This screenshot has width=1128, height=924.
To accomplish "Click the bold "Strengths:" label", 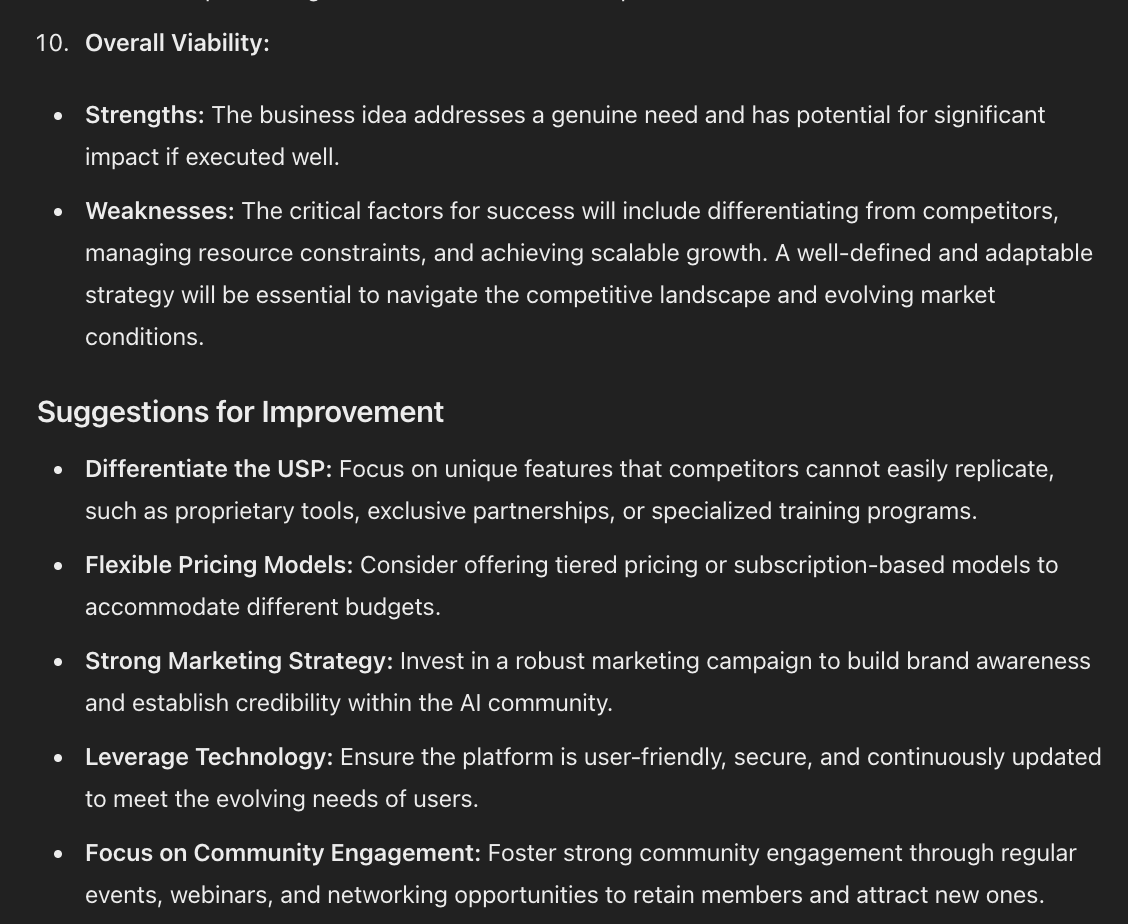I will click(x=144, y=115).
